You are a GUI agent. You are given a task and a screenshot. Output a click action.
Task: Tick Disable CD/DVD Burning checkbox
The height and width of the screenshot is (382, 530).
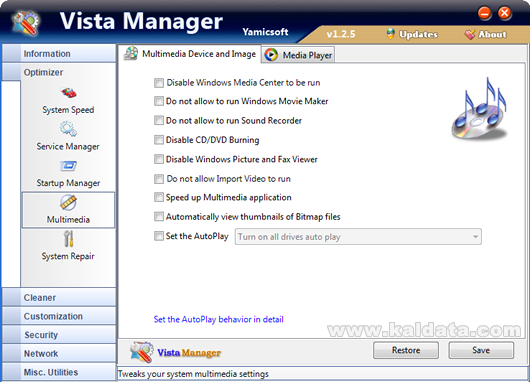coord(159,140)
